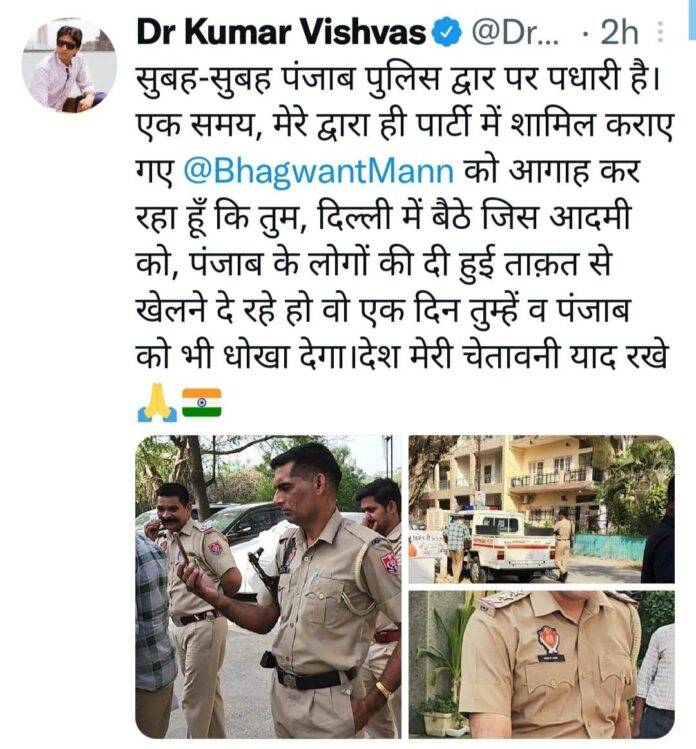The height and width of the screenshot is (749, 696).
Task: Click the blue verified badge icon
Action: pos(447,32)
